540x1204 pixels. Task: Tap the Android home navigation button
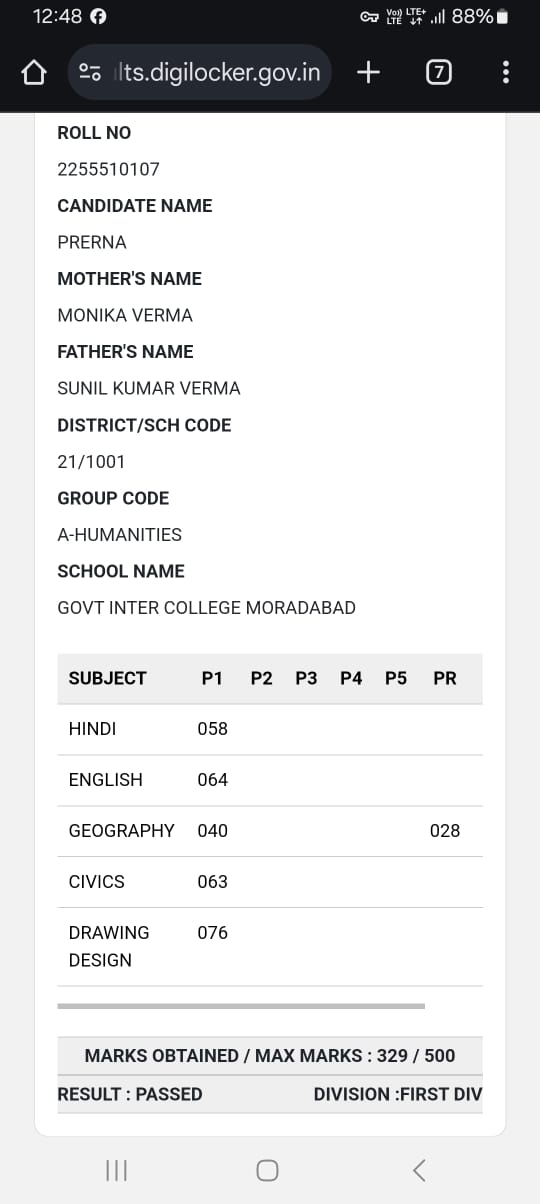(x=267, y=1170)
